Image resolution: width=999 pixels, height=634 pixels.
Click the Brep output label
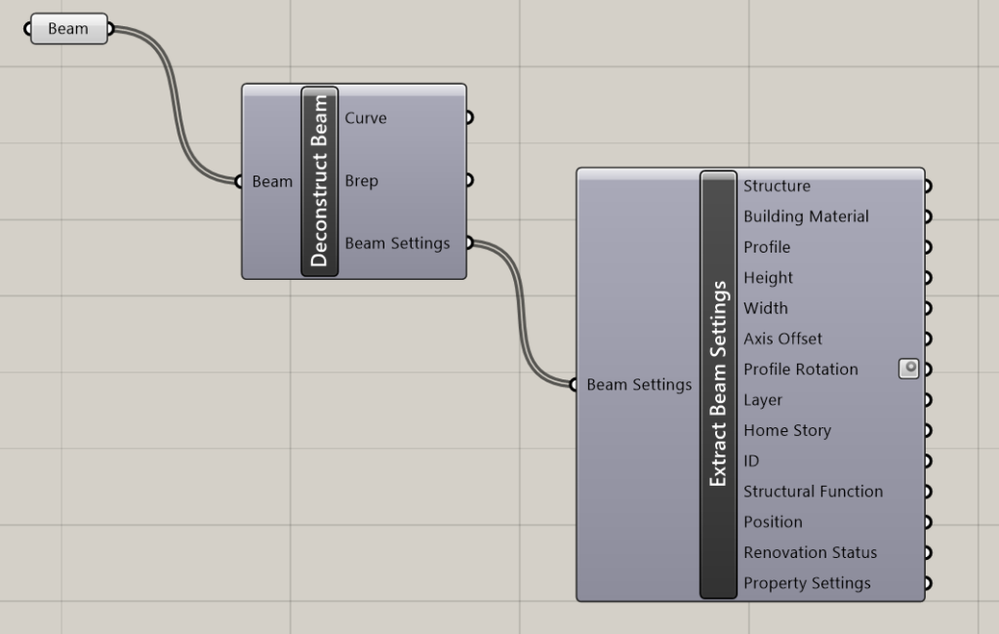(361, 181)
